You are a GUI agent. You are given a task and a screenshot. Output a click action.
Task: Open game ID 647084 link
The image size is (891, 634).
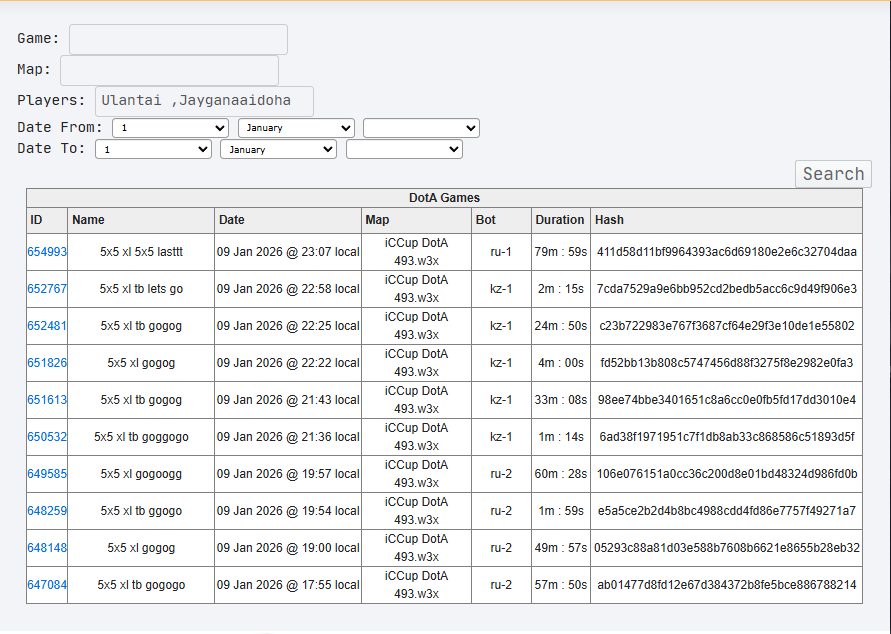[x=47, y=585]
